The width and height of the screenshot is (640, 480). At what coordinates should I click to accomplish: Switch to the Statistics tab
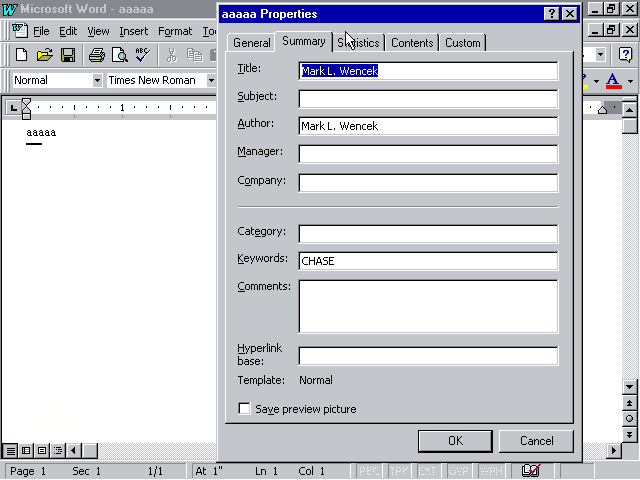(358, 43)
